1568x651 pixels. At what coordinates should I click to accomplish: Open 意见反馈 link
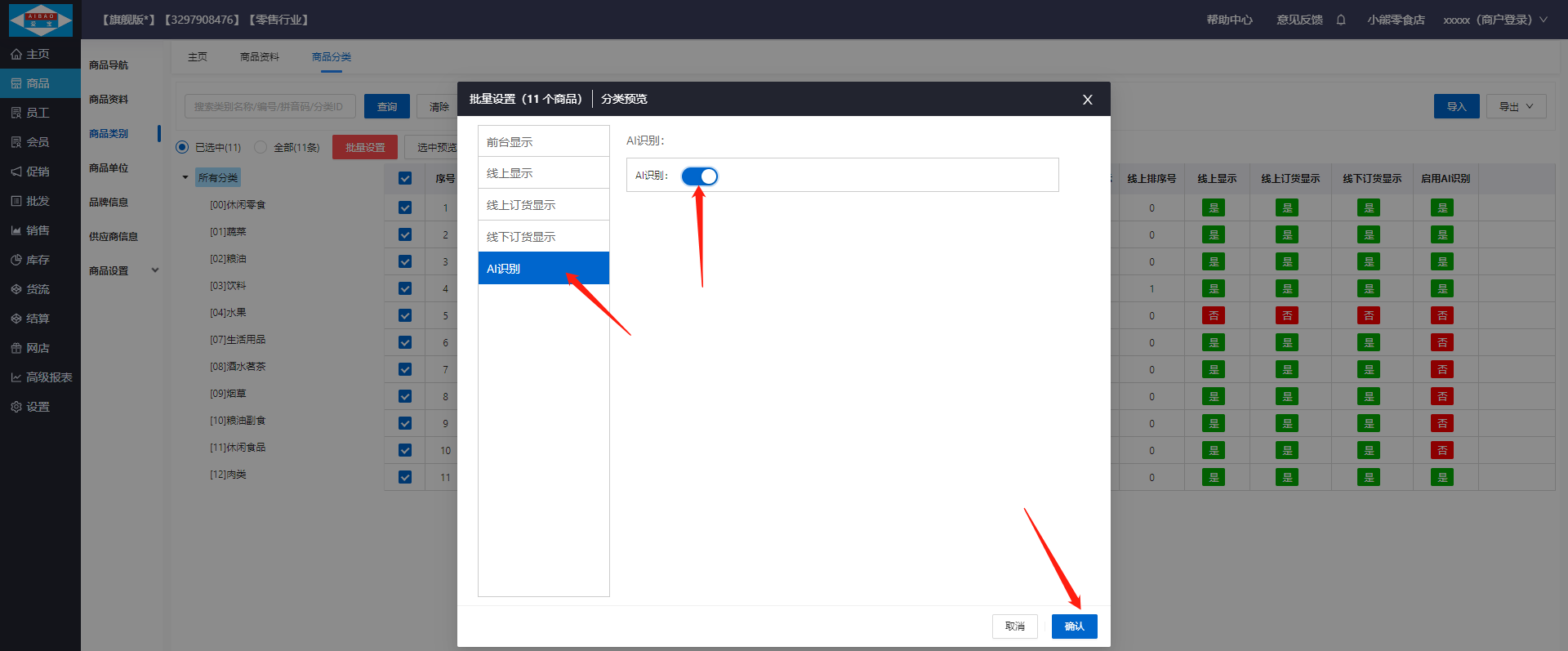[x=1300, y=20]
